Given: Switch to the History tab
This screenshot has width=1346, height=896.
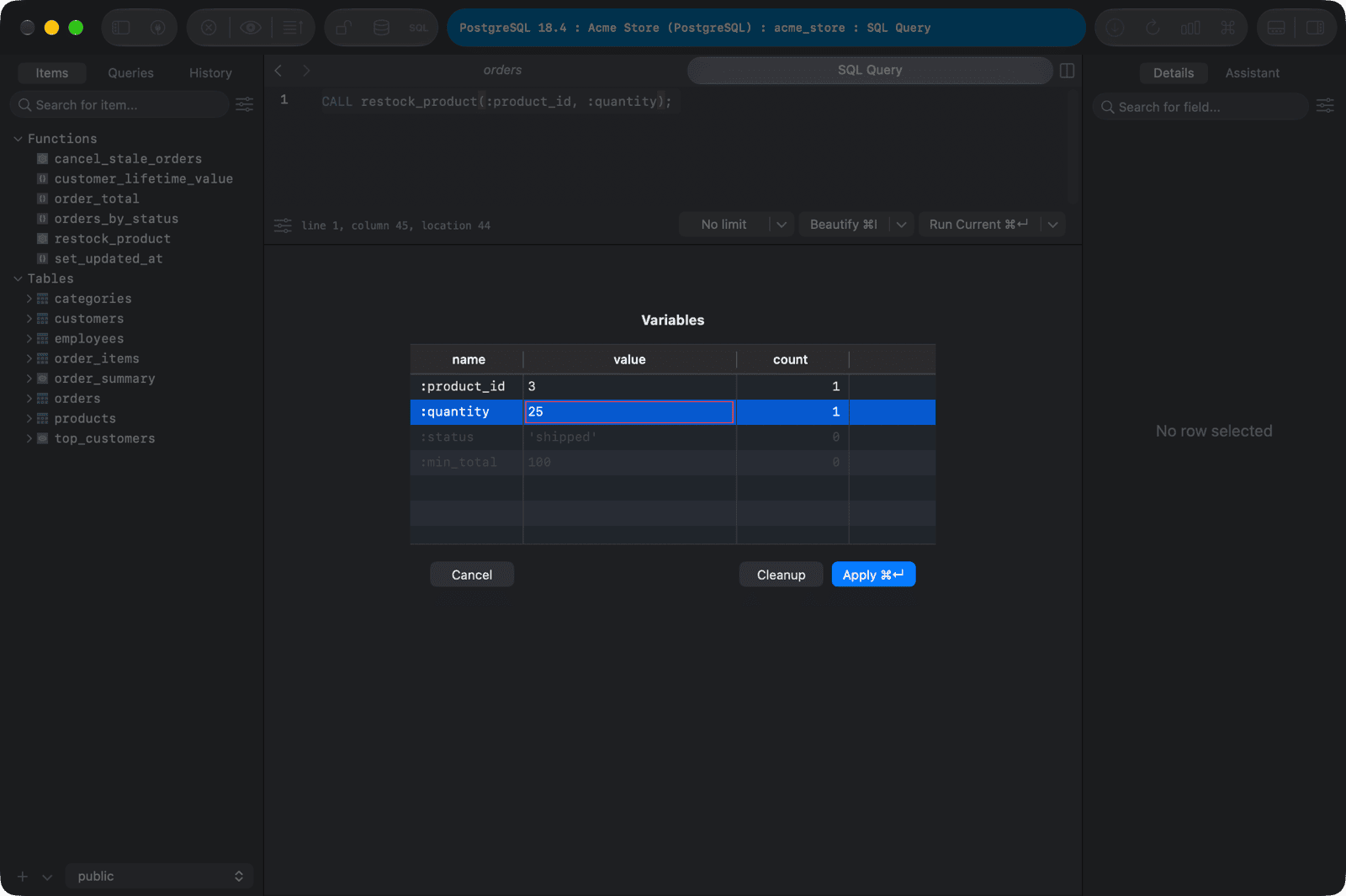Looking at the screenshot, I should [x=210, y=73].
